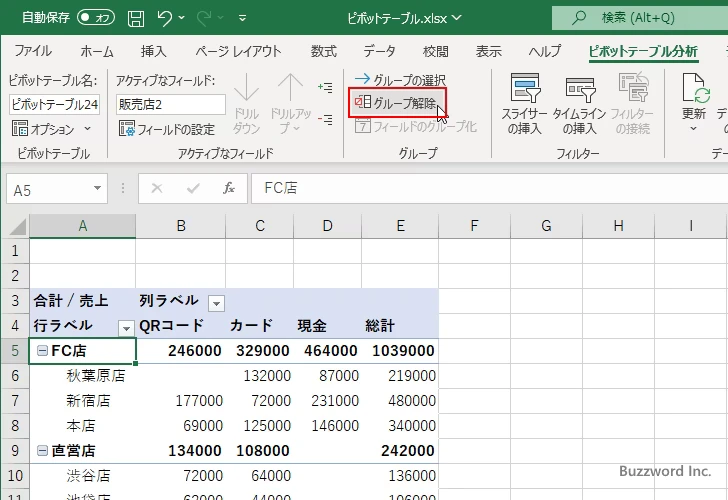Switch to the ヘルプ tab

545,51
